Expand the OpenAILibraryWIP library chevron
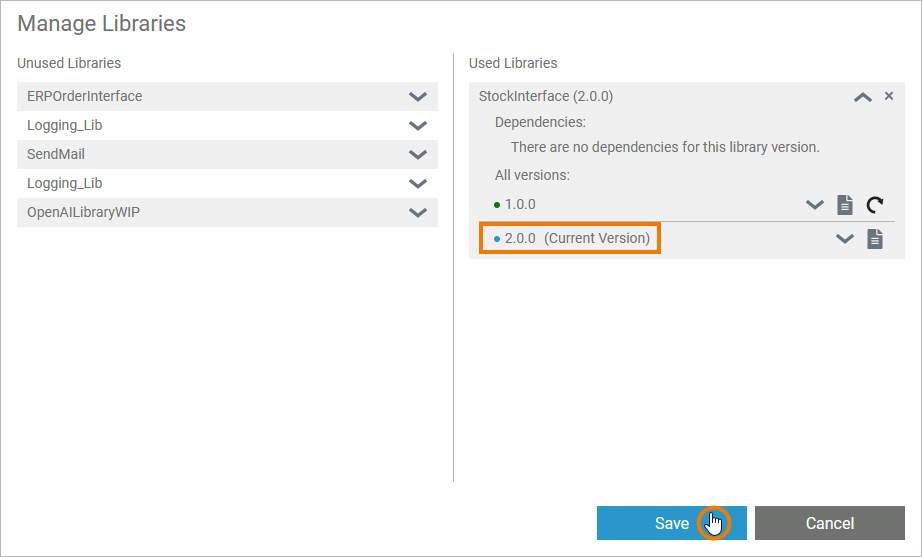Image resolution: width=922 pixels, height=557 pixels. coord(418,213)
